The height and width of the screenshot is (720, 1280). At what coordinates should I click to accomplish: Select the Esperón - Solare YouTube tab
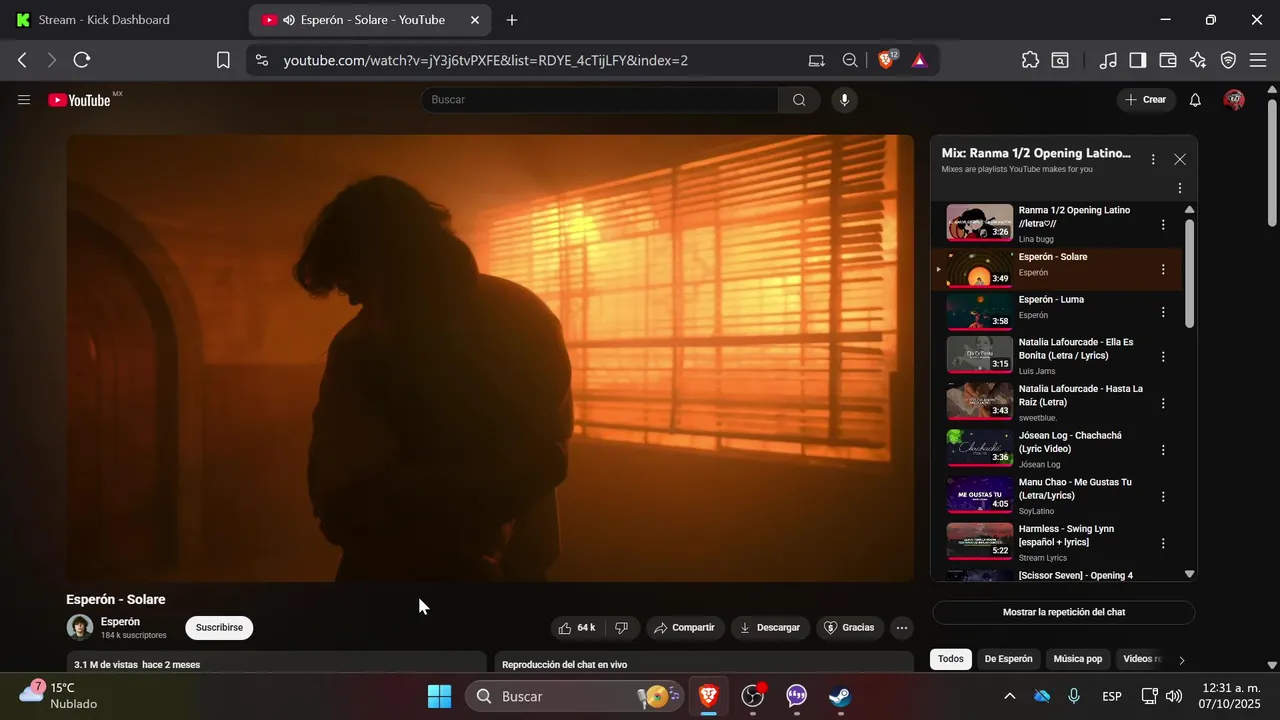370,20
